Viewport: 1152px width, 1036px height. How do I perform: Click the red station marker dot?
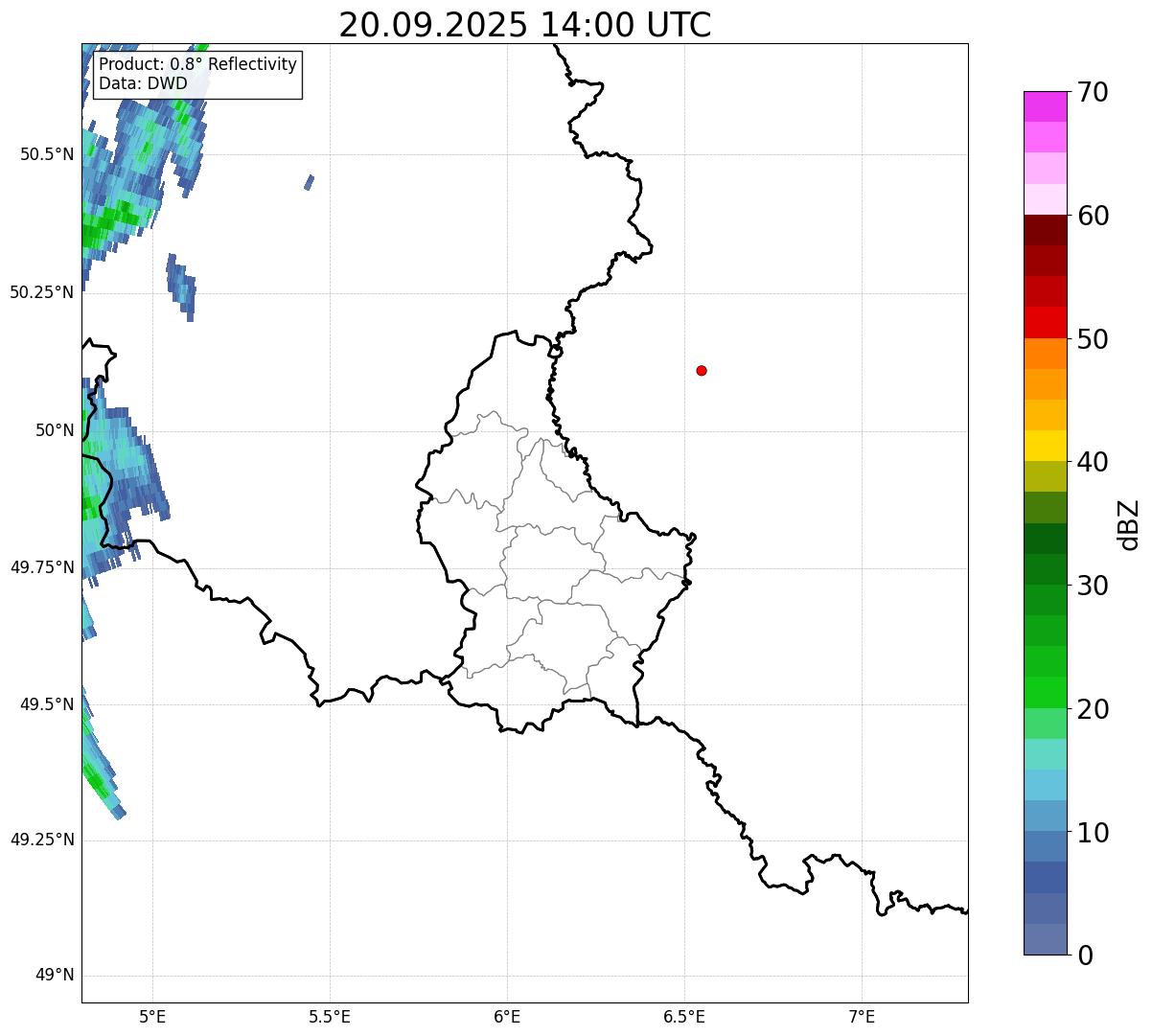[x=702, y=370]
